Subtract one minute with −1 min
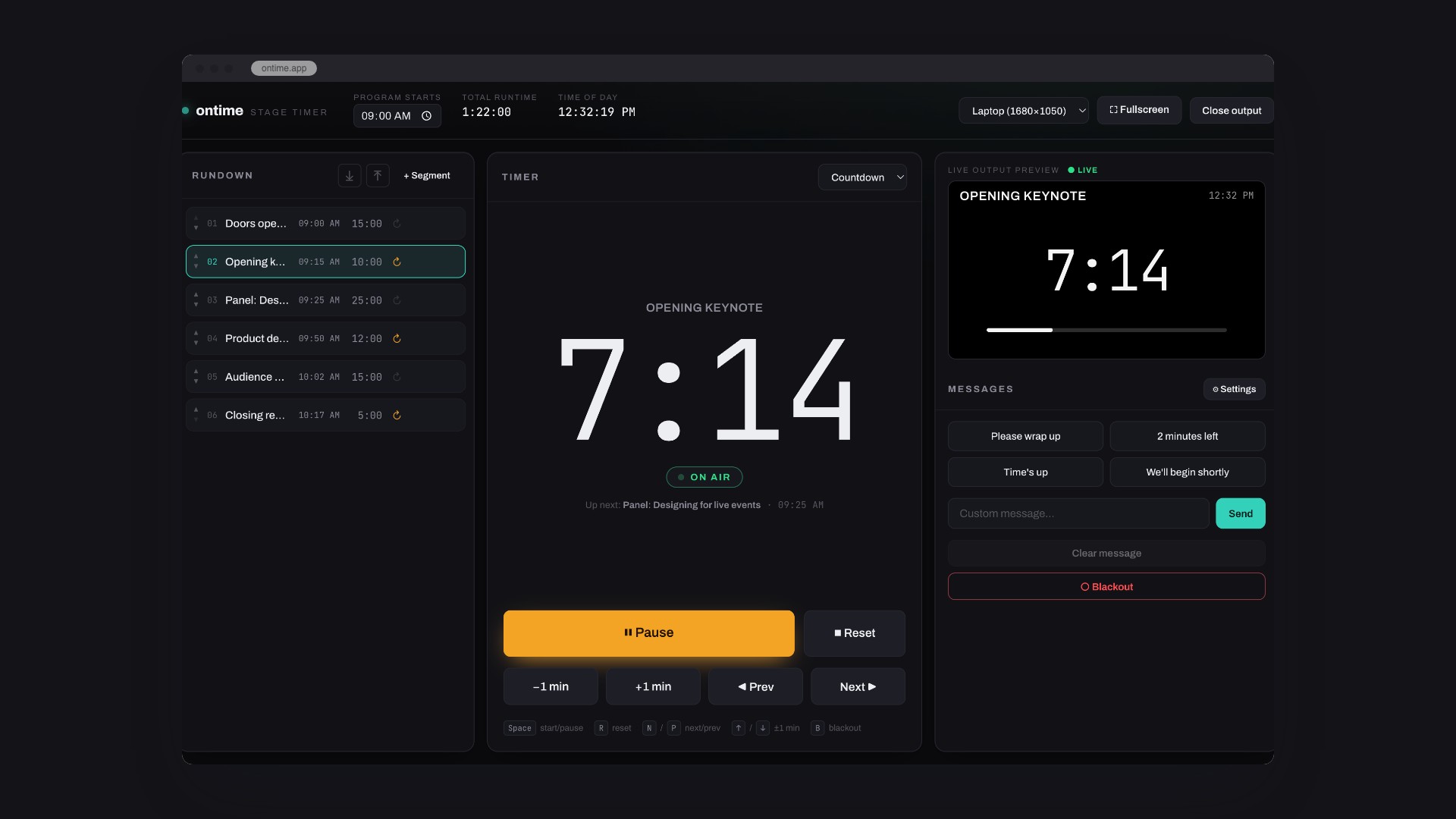The height and width of the screenshot is (819, 1456). (551, 687)
